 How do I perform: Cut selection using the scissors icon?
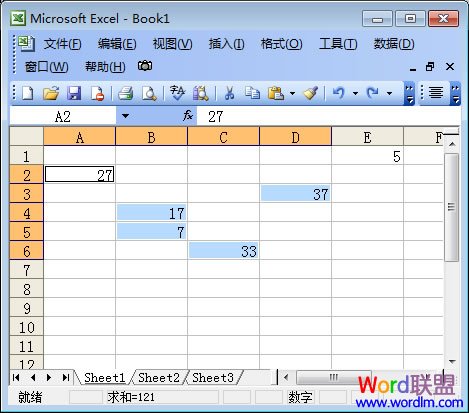229,93
